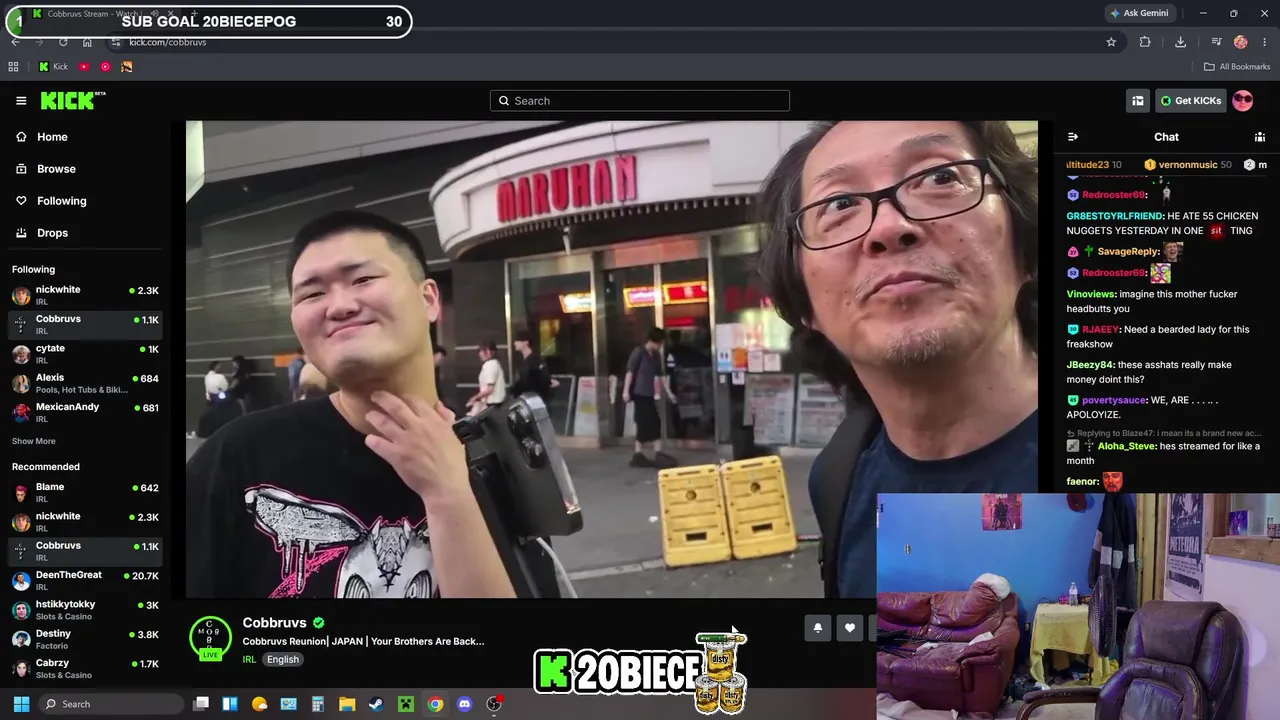Click the Kick logo
This screenshot has width=1280, height=720.
click(73, 100)
